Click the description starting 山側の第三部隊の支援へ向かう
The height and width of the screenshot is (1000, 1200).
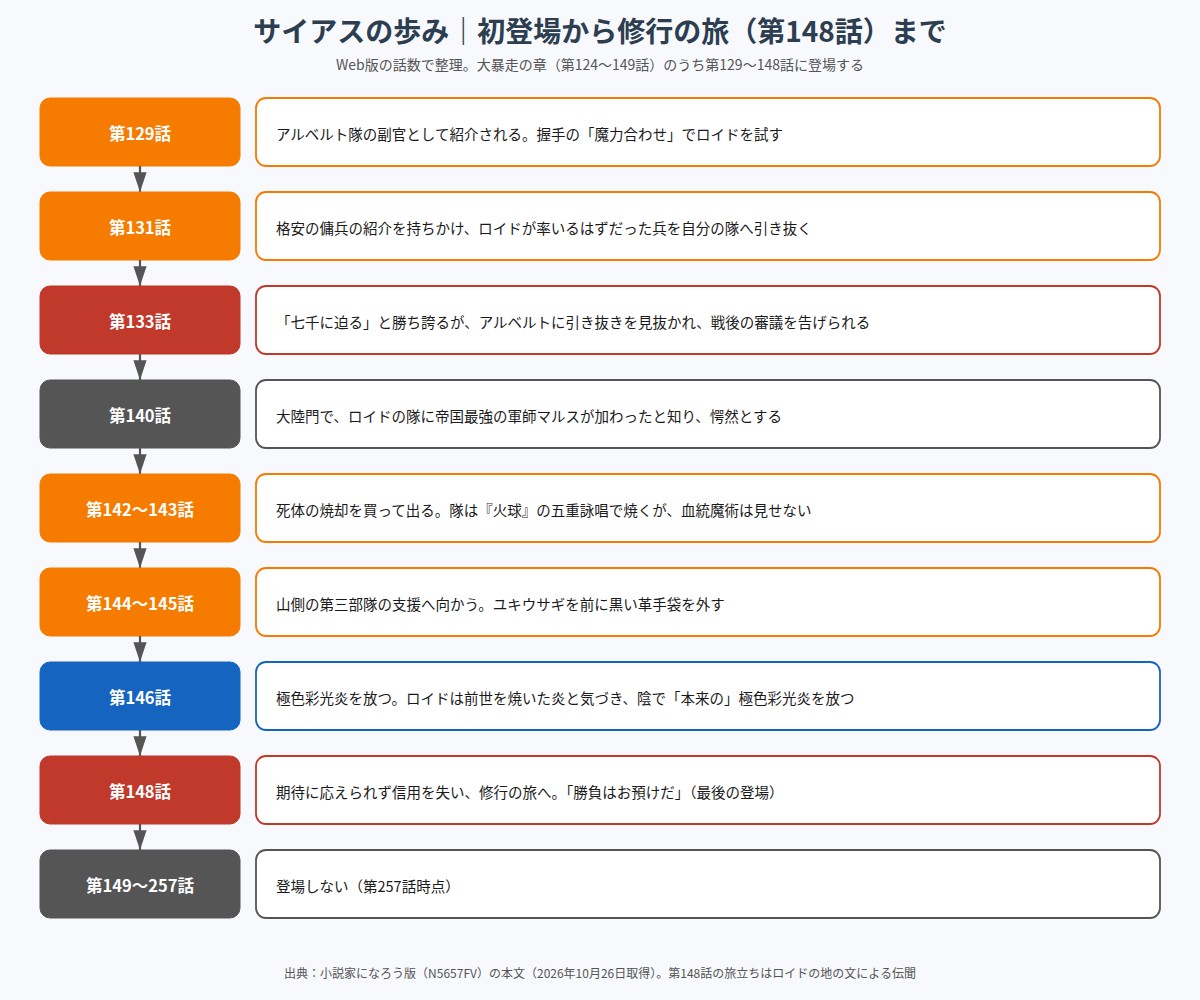[708, 602]
